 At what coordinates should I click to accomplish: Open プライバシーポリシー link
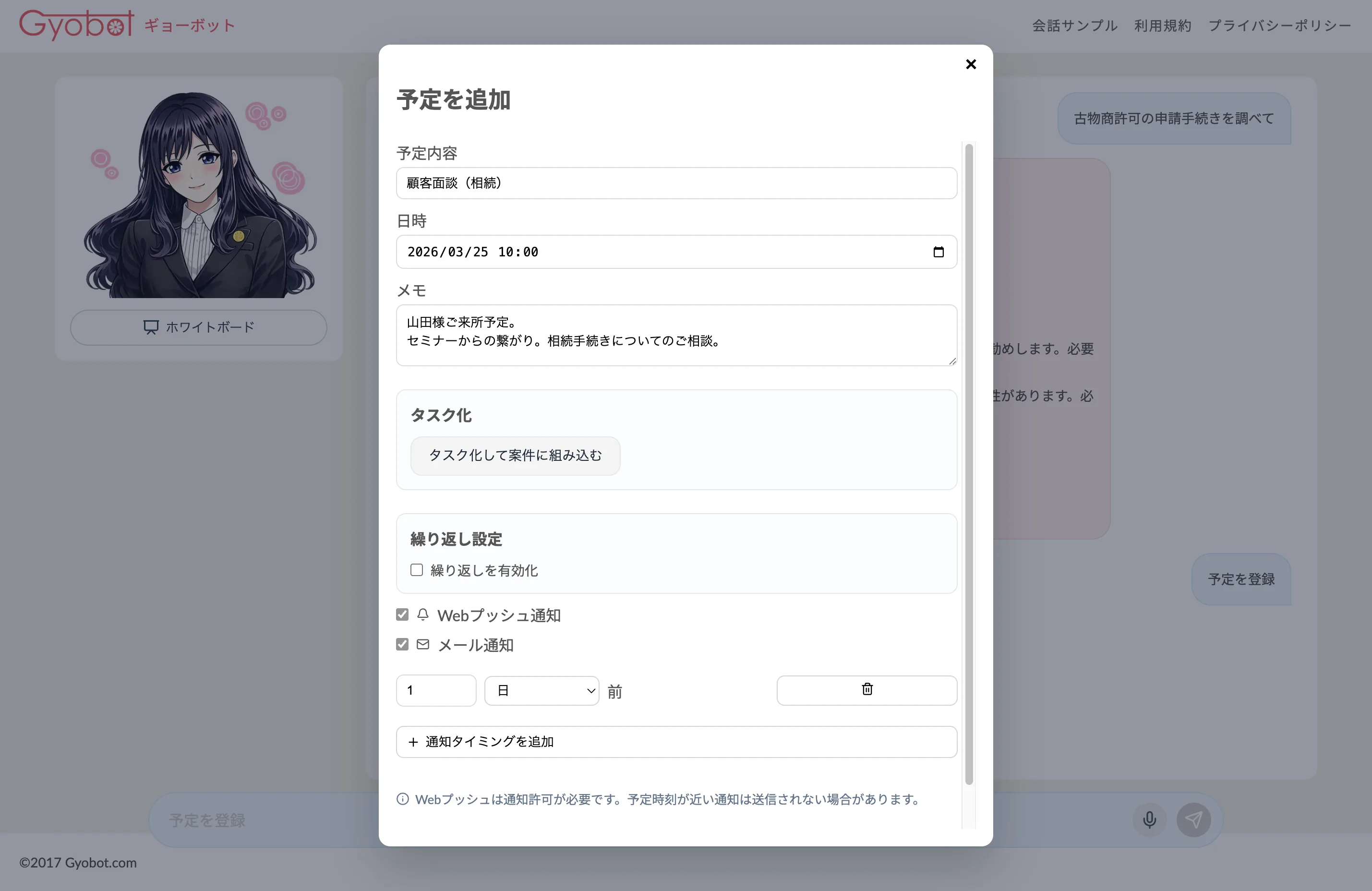pyautogui.click(x=1279, y=26)
